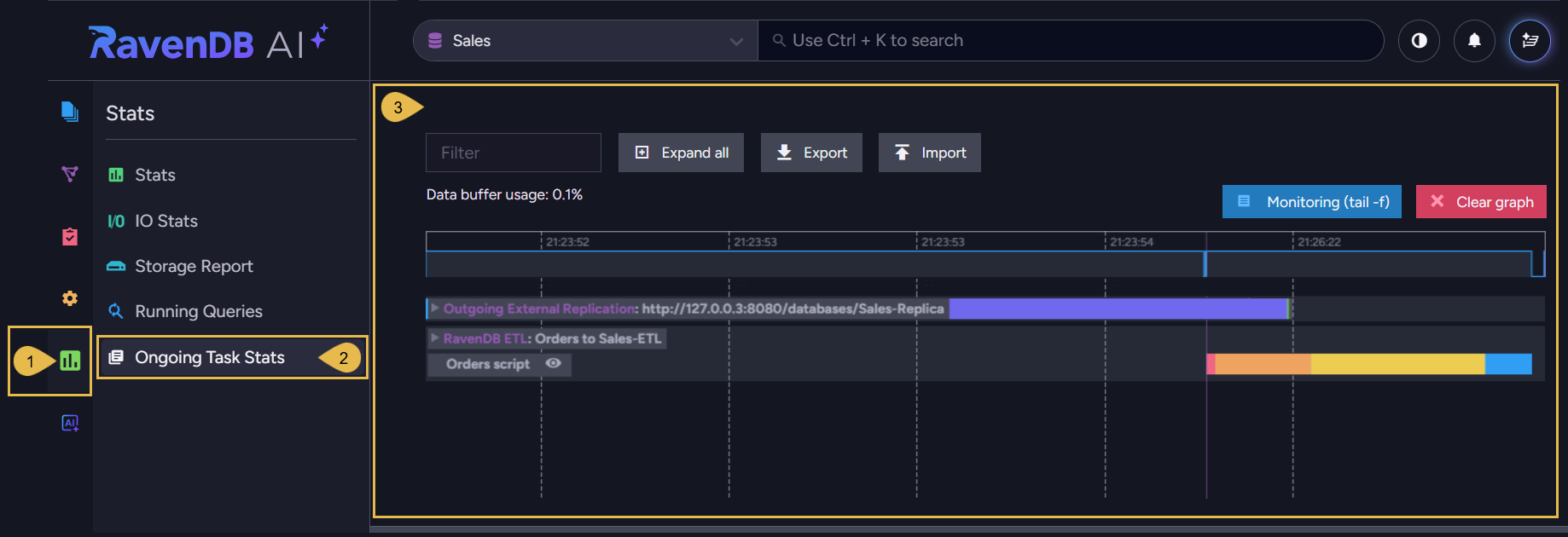Click the 21:26:22 time marker
The image size is (1568, 537).
[x=1319, y=242]
